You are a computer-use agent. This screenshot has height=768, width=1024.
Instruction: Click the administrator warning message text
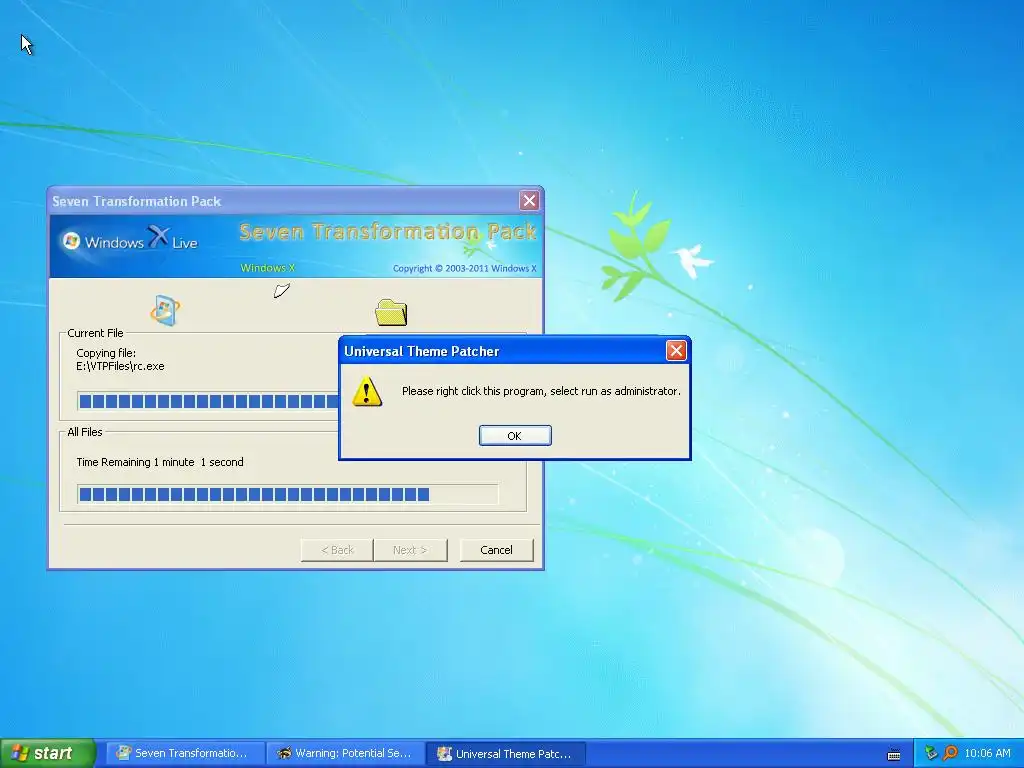click(x=541, y=391)
